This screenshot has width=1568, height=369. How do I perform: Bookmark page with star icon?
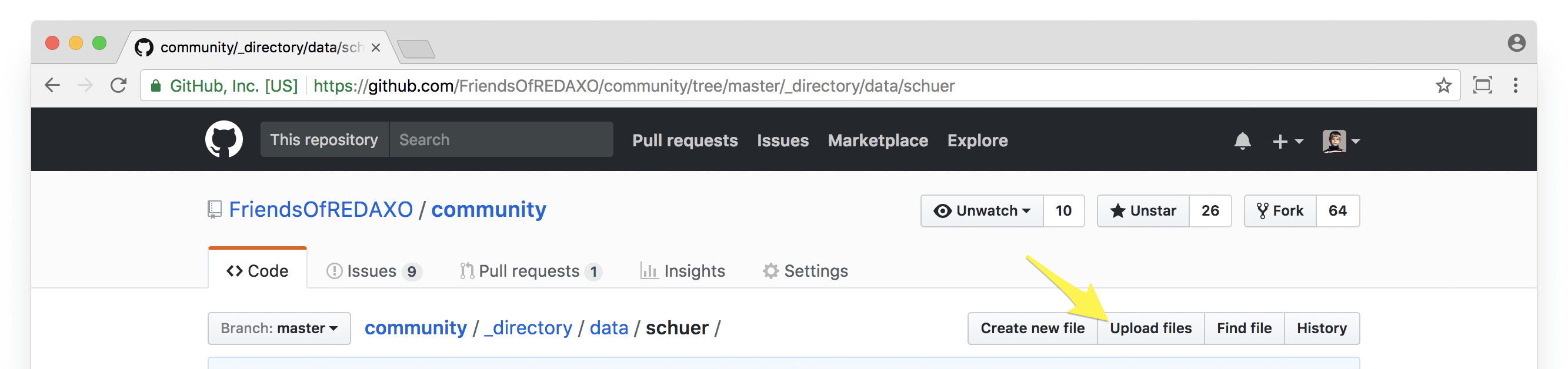pyautogui.click(x=1443, y=86)
